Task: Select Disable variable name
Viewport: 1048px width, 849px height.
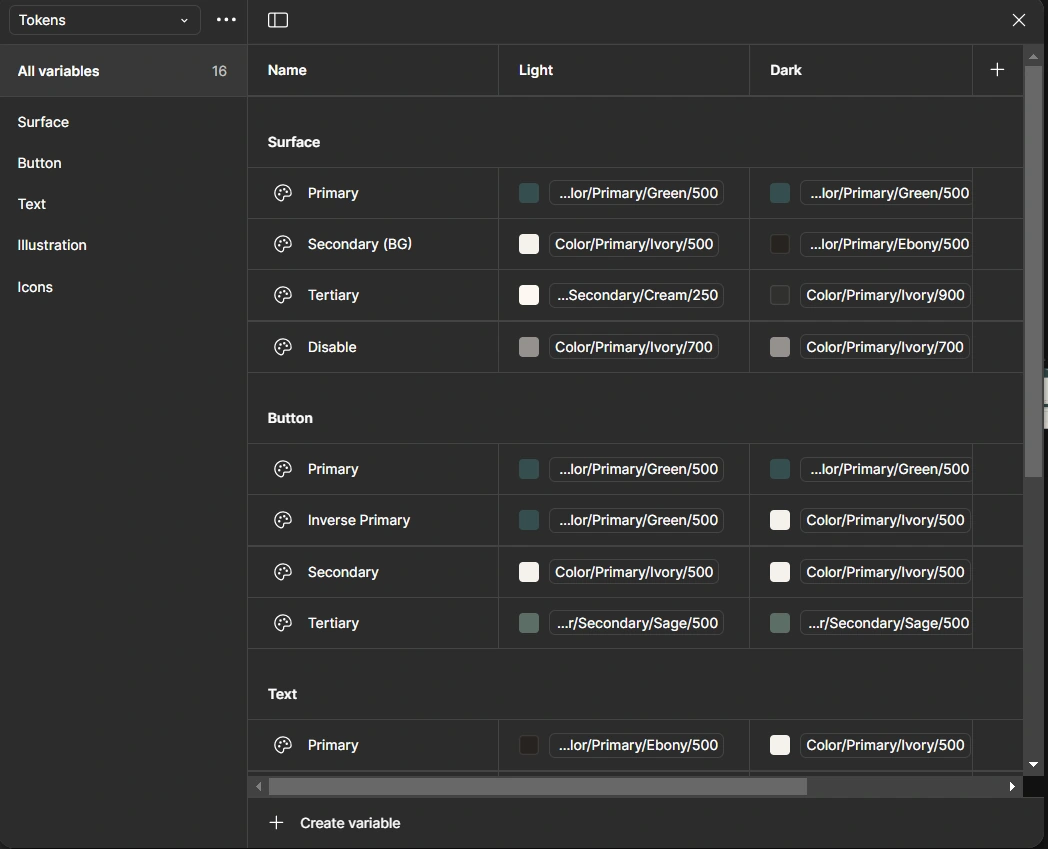Action: (332, 347)
